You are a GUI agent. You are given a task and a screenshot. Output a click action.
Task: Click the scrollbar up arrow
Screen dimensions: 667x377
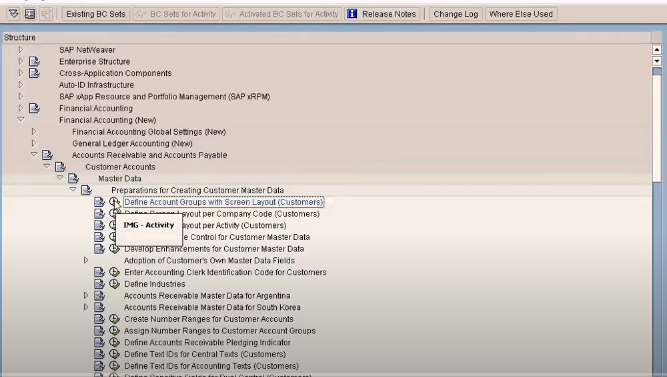657,50
